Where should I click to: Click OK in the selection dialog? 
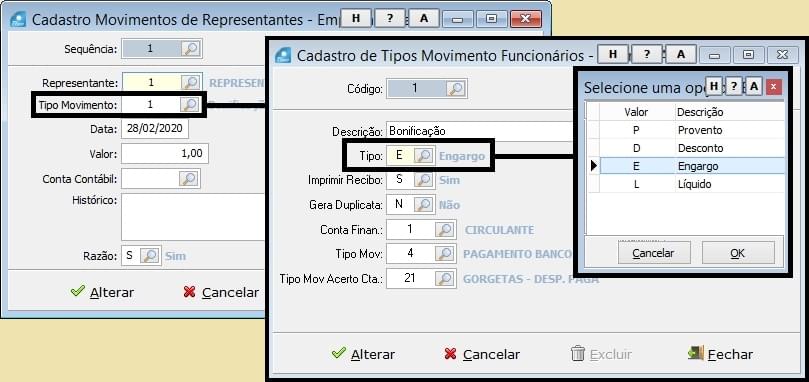[x=738, y=253]
